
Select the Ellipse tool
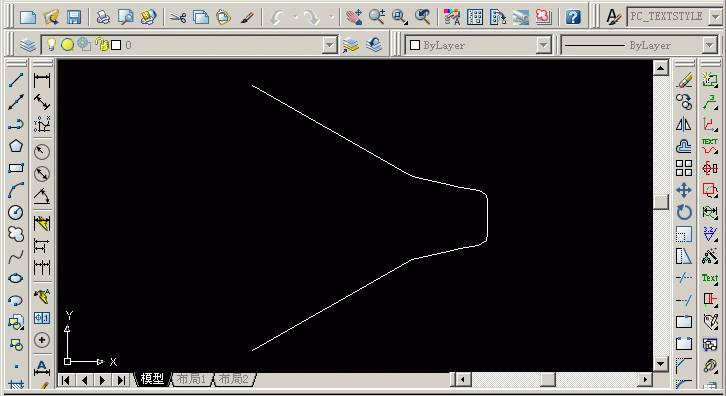tap(16, 278)
